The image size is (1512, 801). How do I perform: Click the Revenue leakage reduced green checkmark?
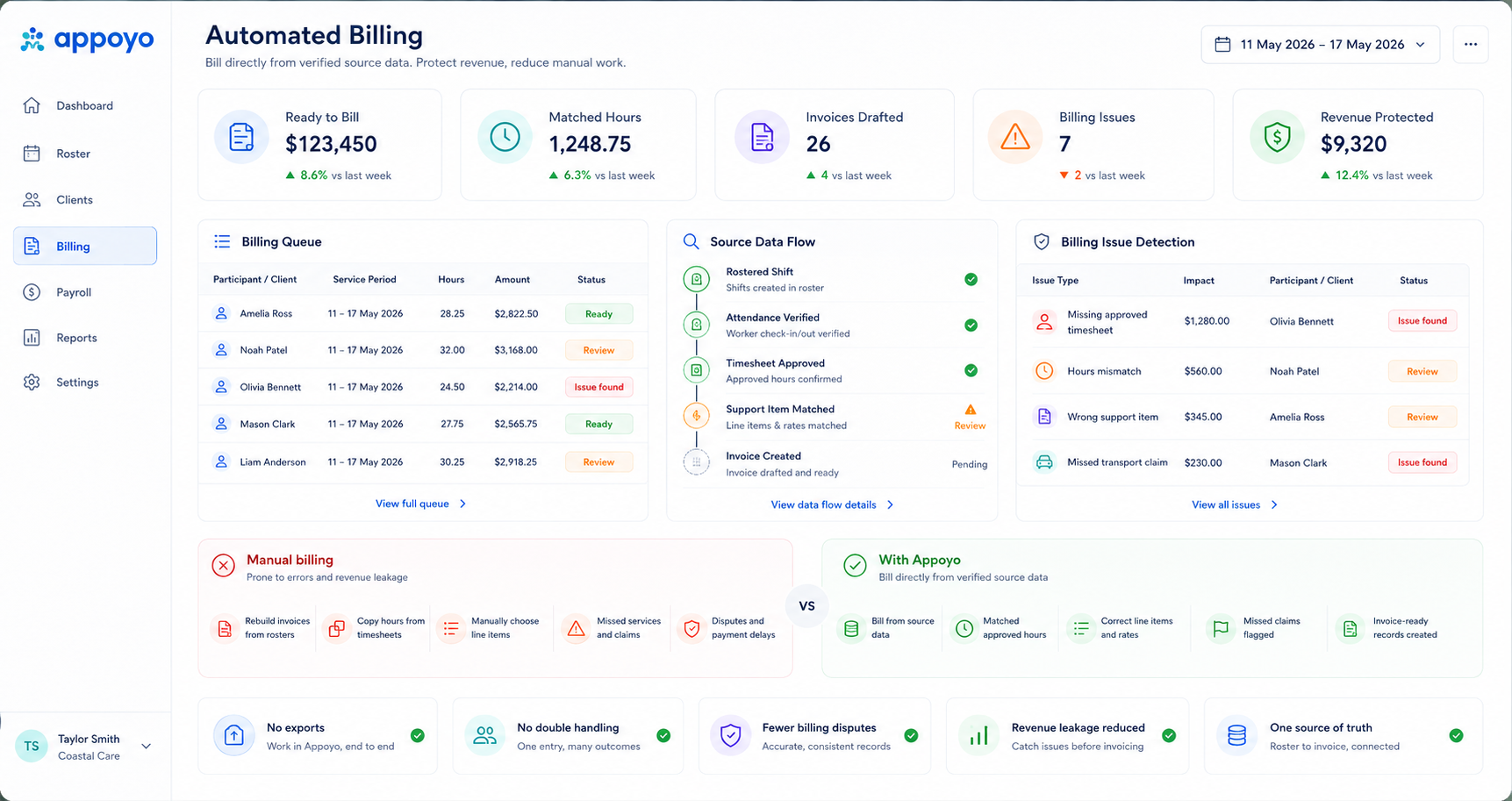pyautogui.click(x=1169, y=735)
